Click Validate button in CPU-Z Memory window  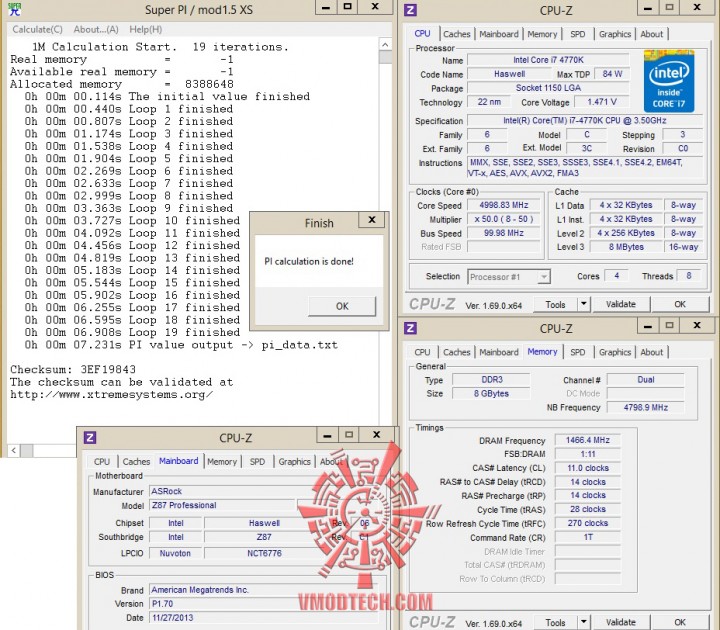coord(621,623)
